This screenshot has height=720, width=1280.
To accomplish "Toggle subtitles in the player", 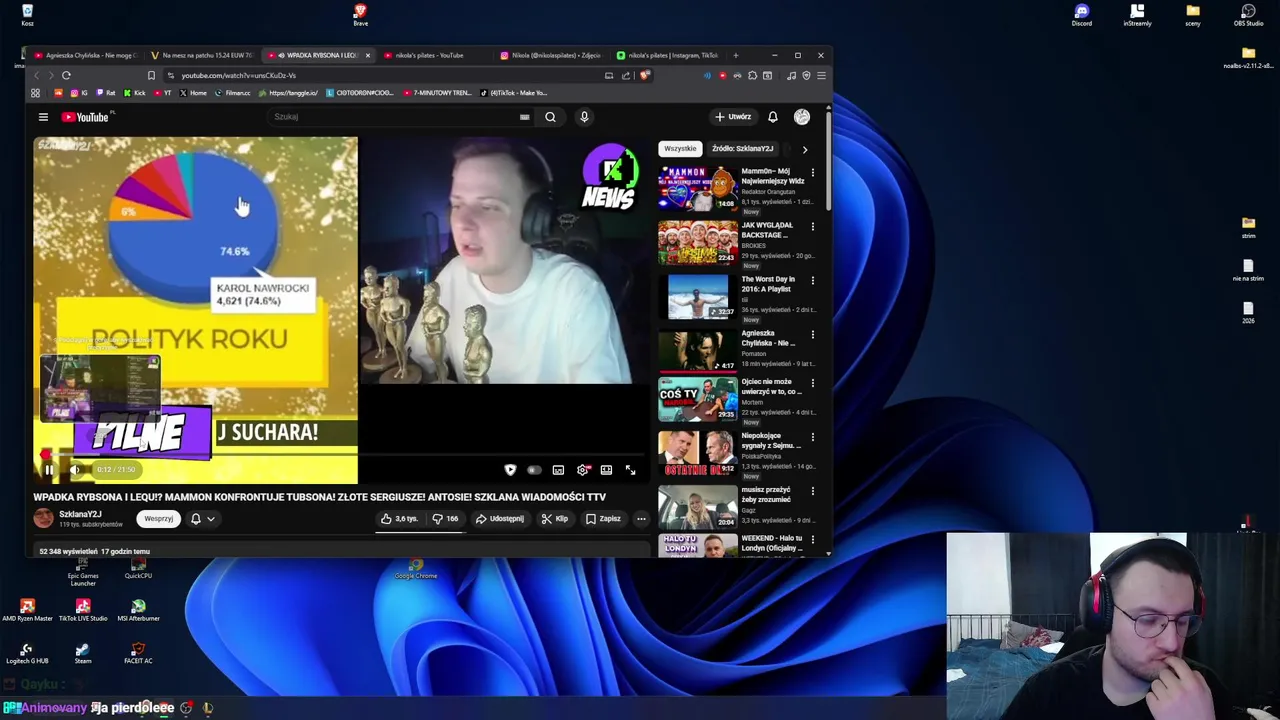I will click(558, 470).
